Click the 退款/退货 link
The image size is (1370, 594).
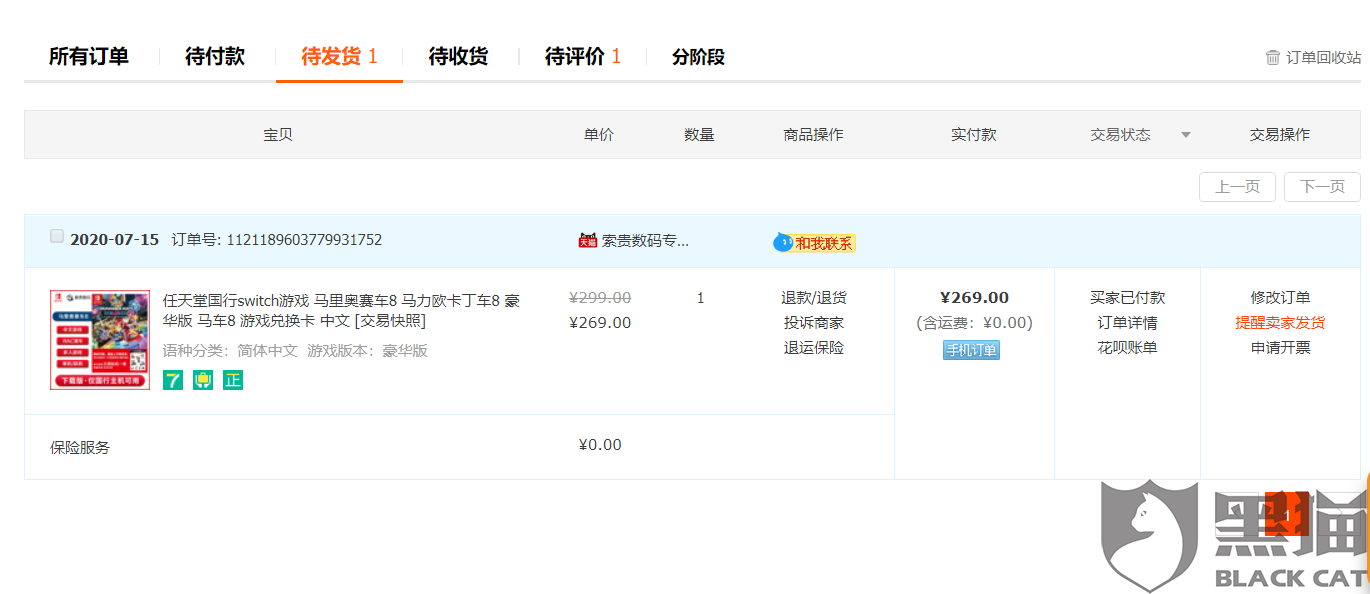pyautogui.click(x=814, y=298)
